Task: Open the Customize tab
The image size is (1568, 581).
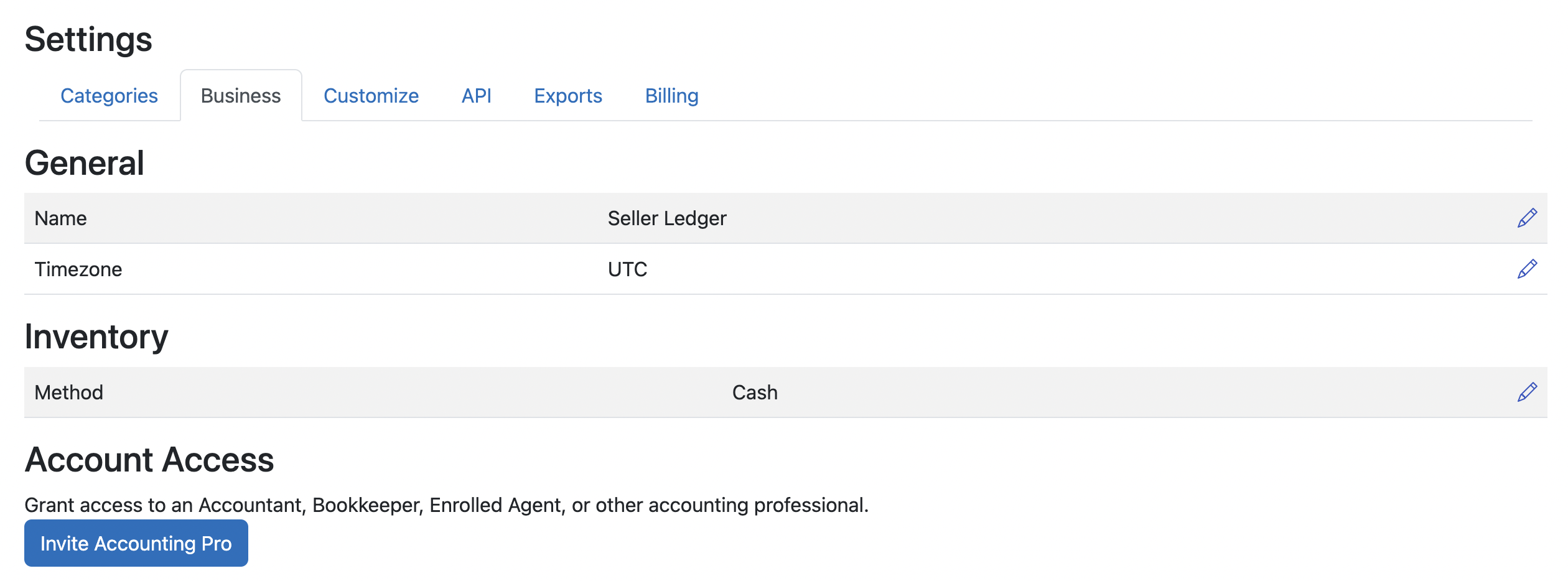Action: click(x=371, y=96)
